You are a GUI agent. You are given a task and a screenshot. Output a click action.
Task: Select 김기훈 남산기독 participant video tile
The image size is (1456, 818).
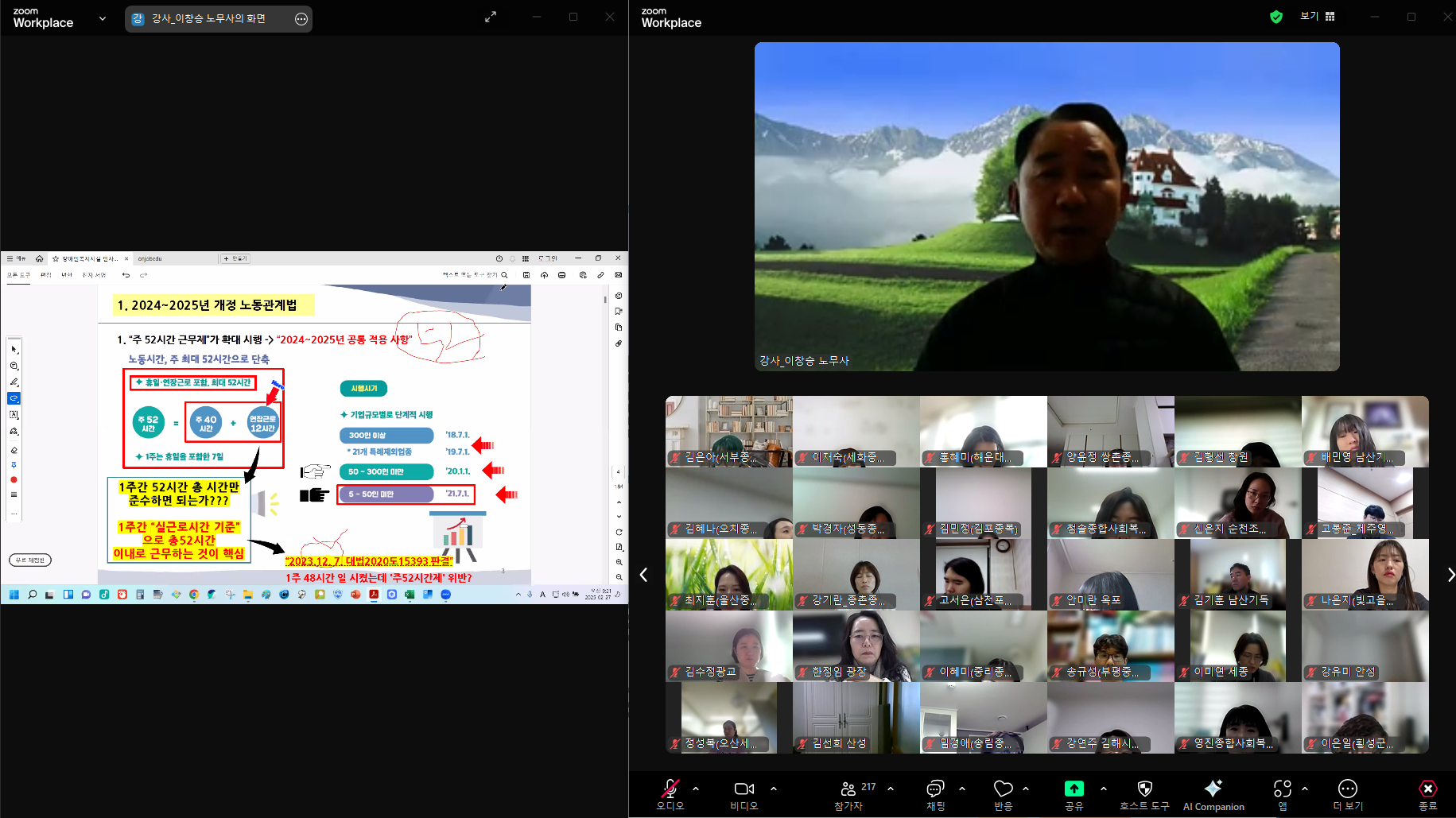pos(1238,575)
